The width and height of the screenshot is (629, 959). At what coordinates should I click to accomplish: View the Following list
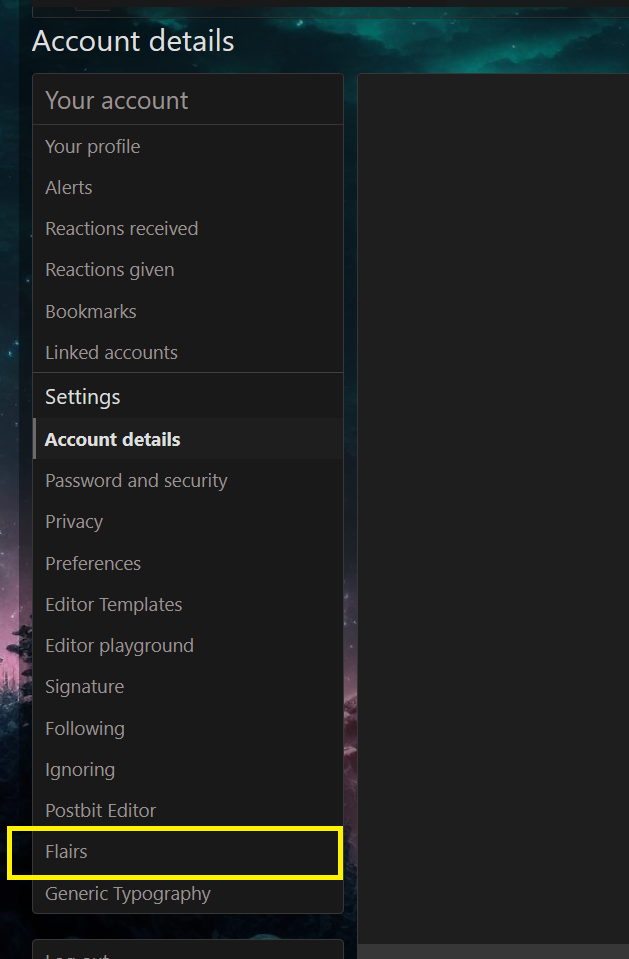(188, 728)
